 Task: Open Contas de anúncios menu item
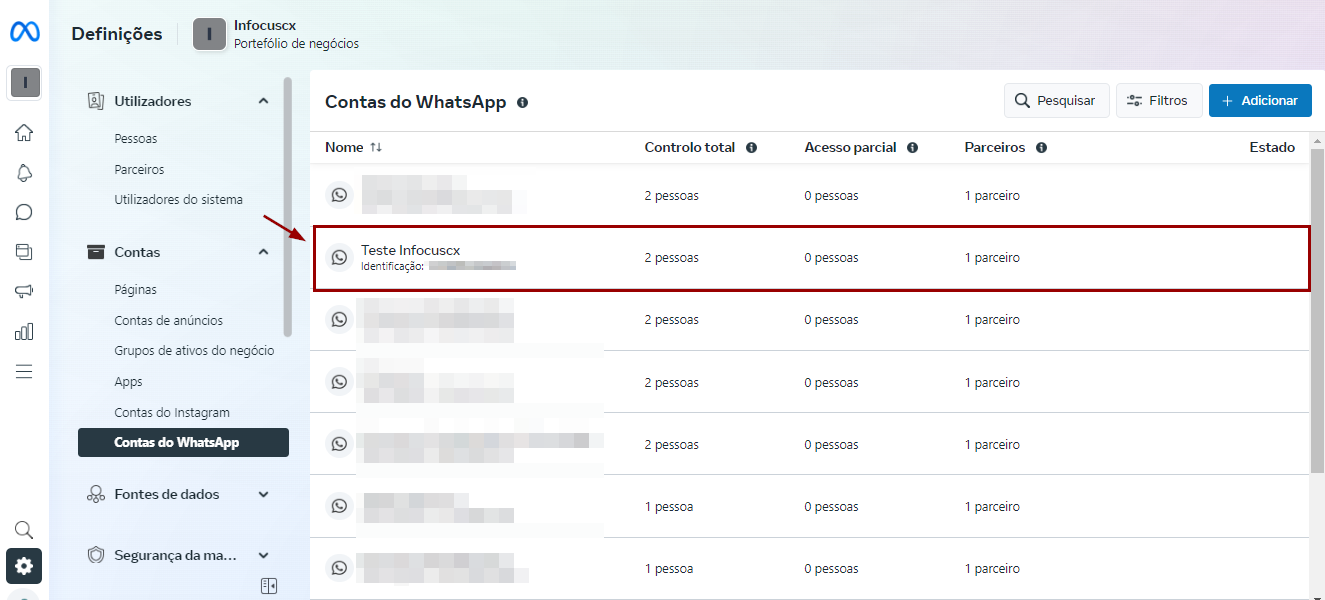tap(168, 321)
